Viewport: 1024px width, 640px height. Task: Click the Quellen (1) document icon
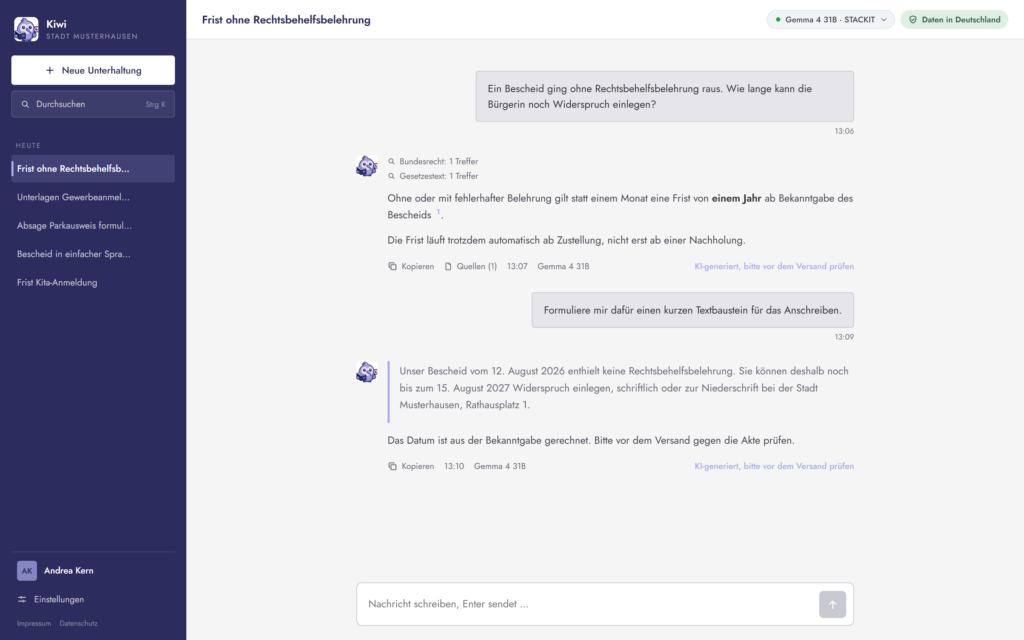coord(448,266)
